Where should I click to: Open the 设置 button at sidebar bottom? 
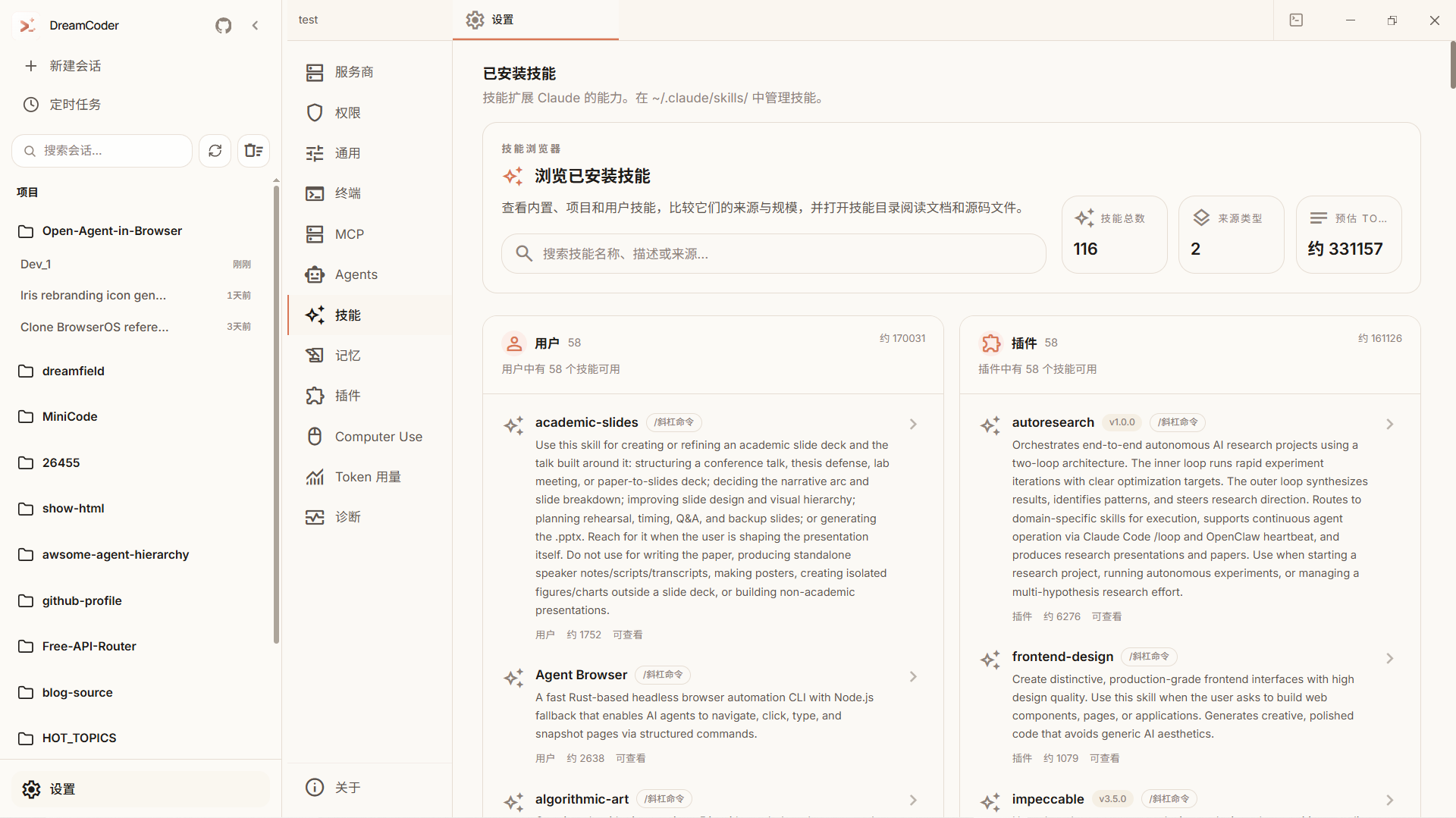(x=141, y=789)
